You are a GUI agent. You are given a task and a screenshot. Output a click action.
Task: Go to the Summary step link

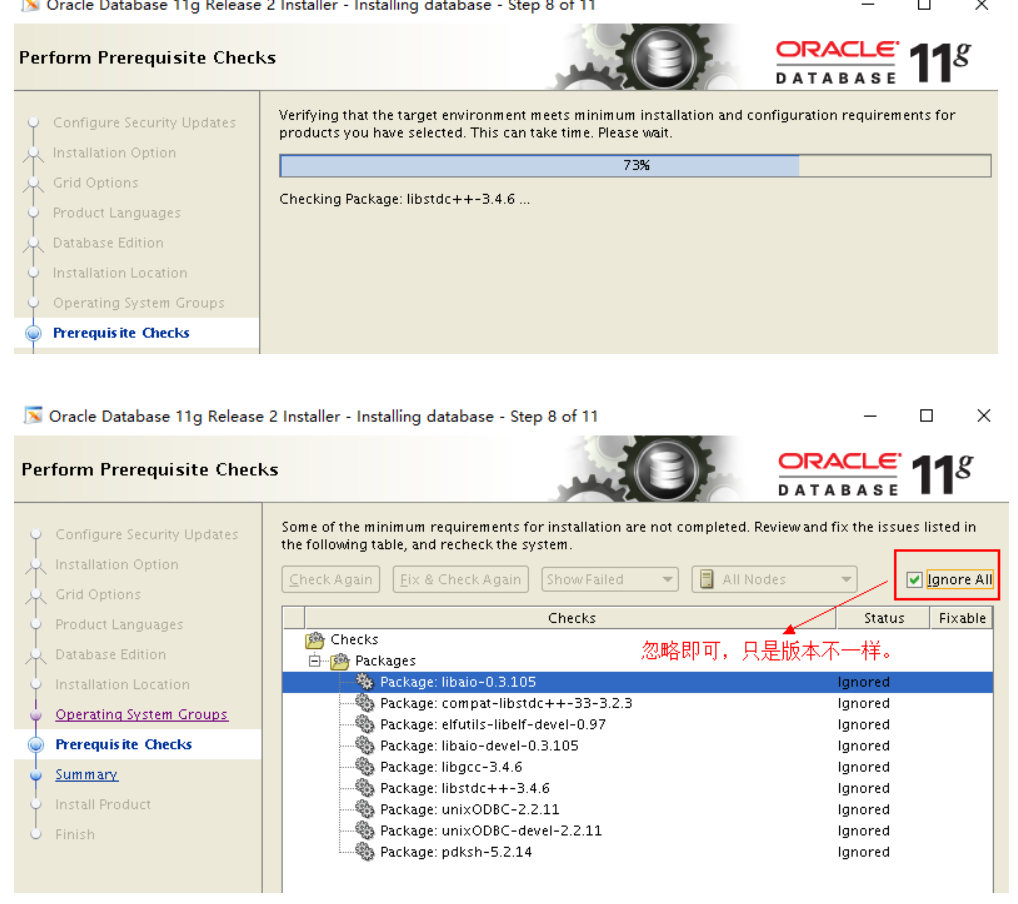click(x=86, y=774)
